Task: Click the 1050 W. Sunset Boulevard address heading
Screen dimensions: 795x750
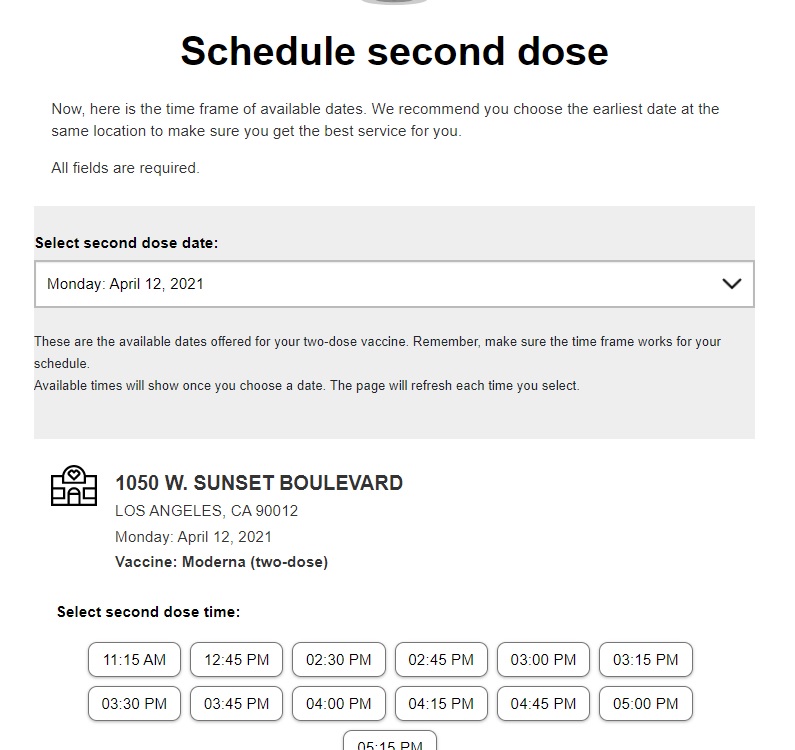Action: pyautogui.click(x=259, y=483)
